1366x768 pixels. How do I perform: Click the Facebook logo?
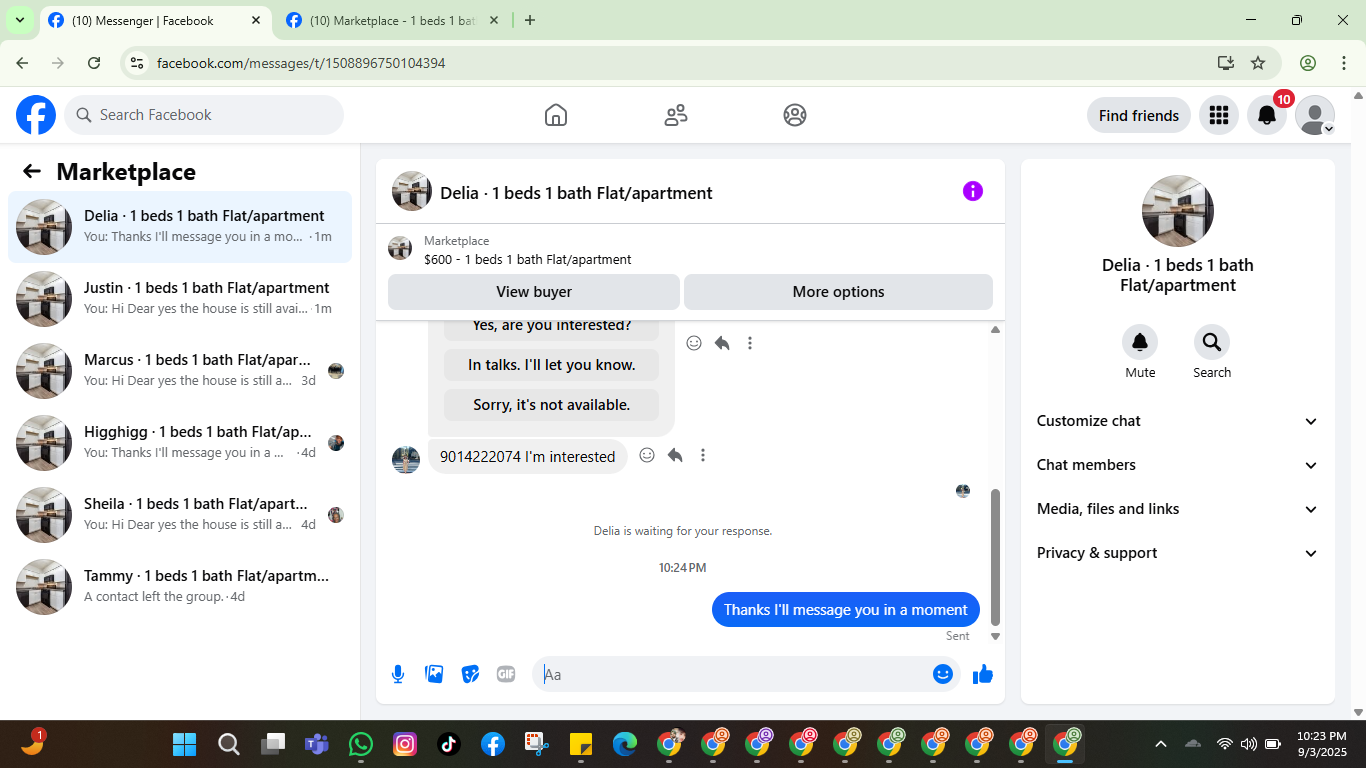click(x=36, y=115)
